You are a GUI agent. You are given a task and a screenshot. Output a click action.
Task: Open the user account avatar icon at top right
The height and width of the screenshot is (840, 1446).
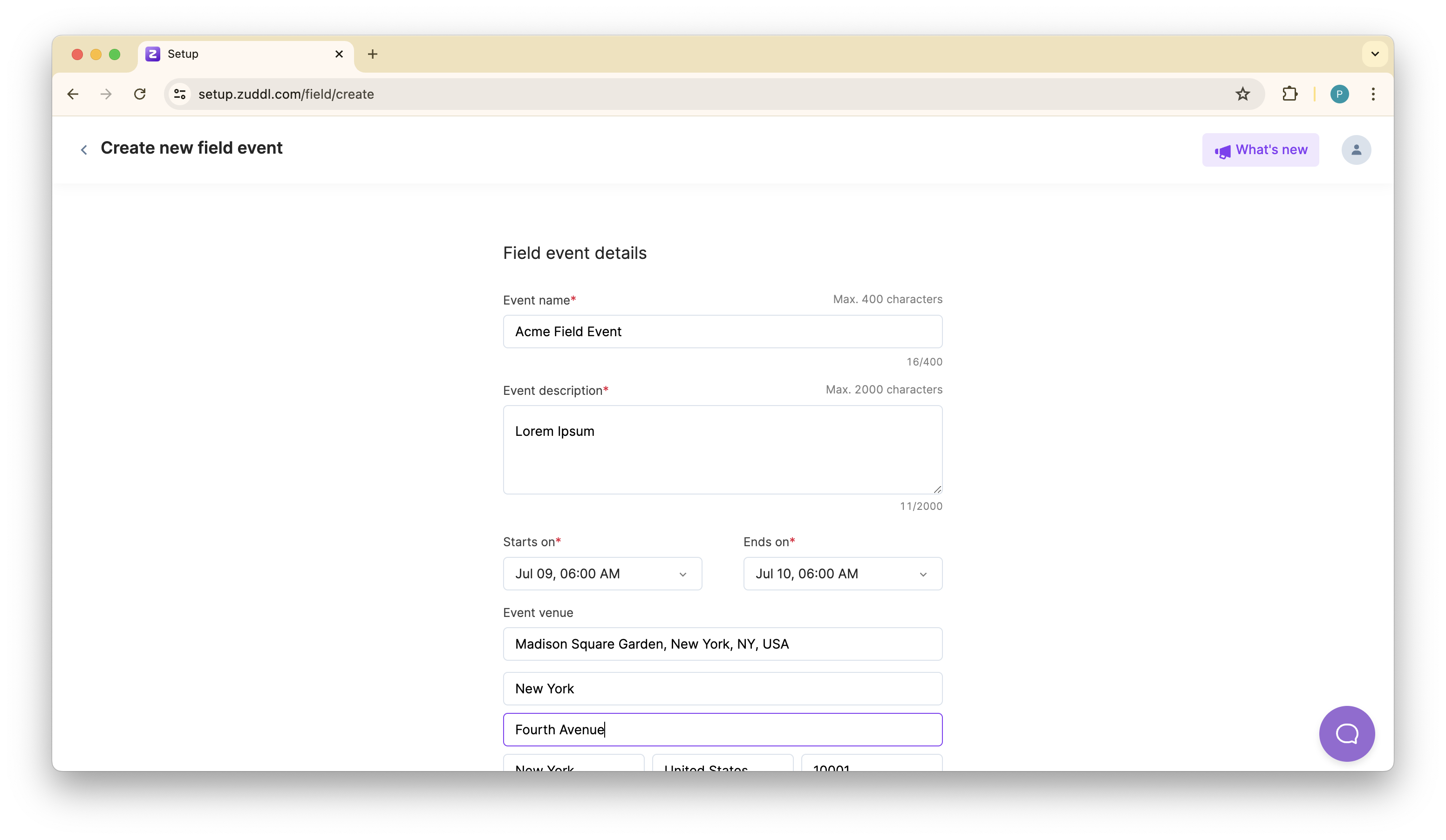[1356, 149]
